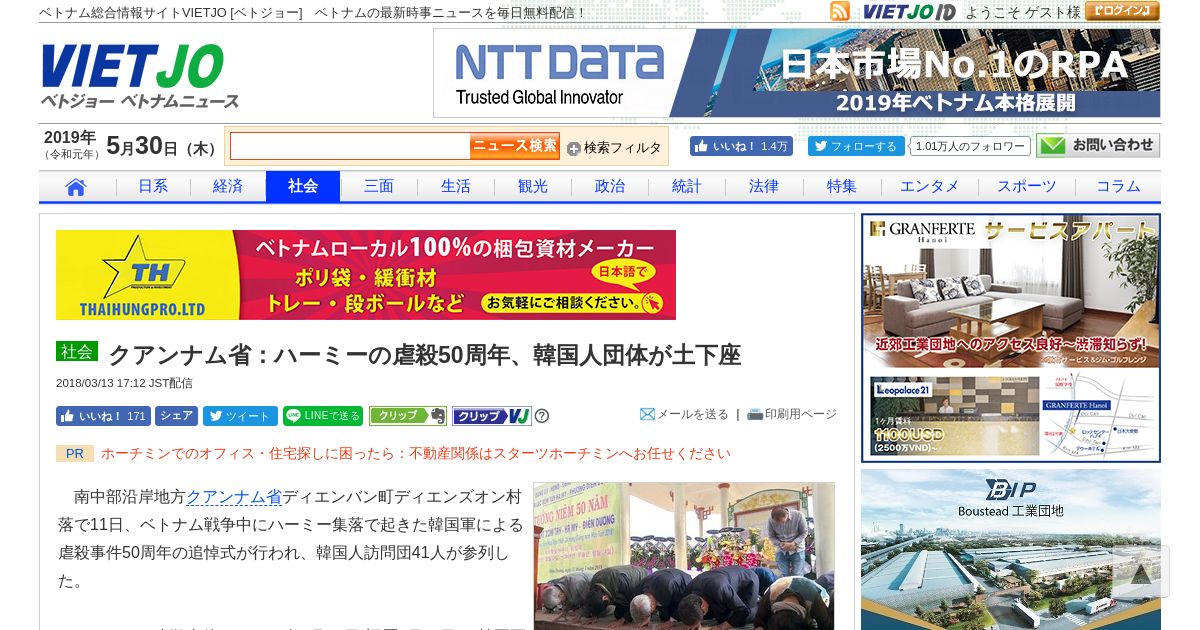Open the コラム category tab

[1118, 187]
